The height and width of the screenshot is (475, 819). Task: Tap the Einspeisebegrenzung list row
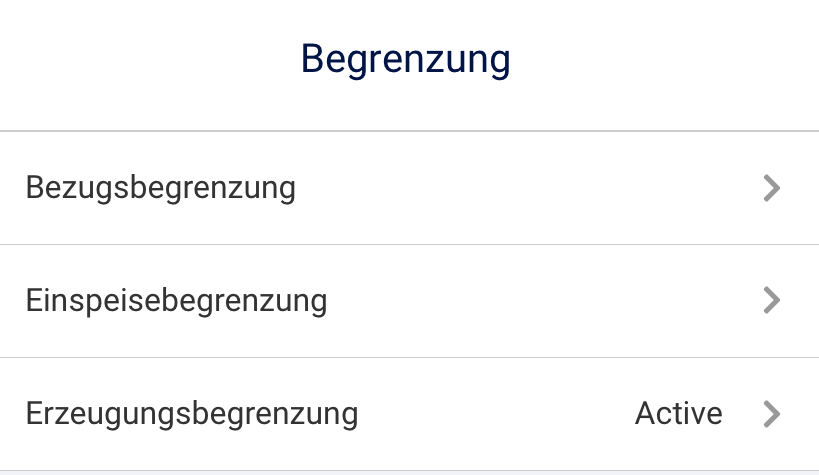400,300
